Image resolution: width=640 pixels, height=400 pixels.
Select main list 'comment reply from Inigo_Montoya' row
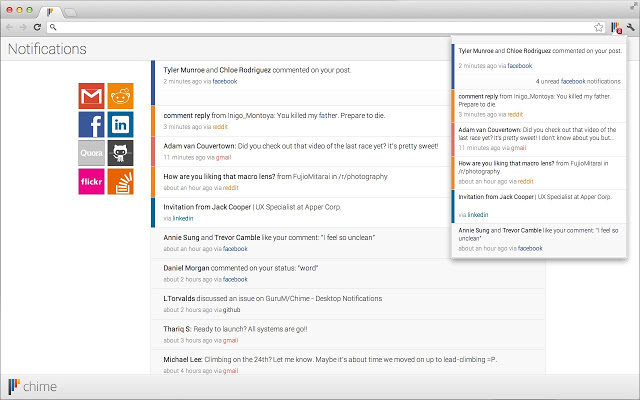301,121
